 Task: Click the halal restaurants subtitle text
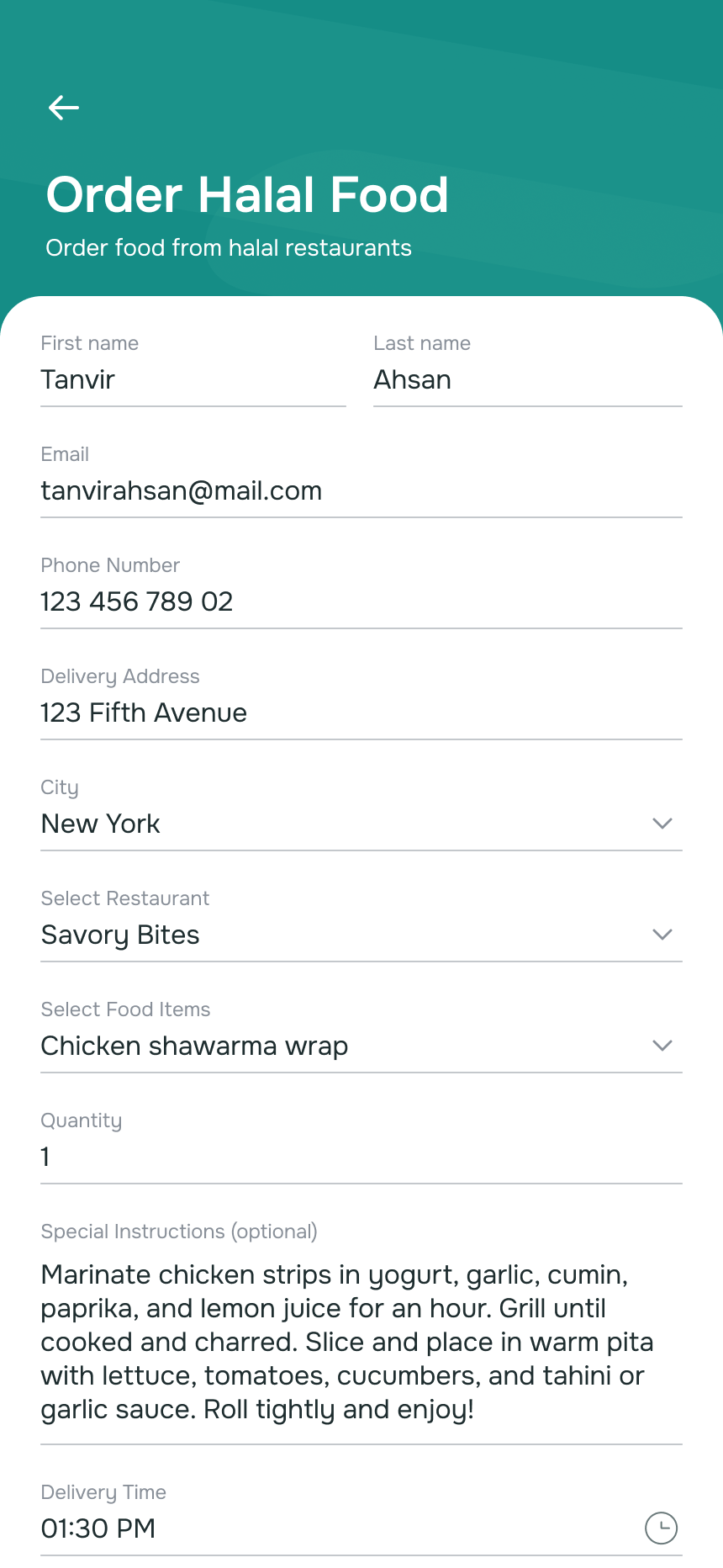pos(229,248)
